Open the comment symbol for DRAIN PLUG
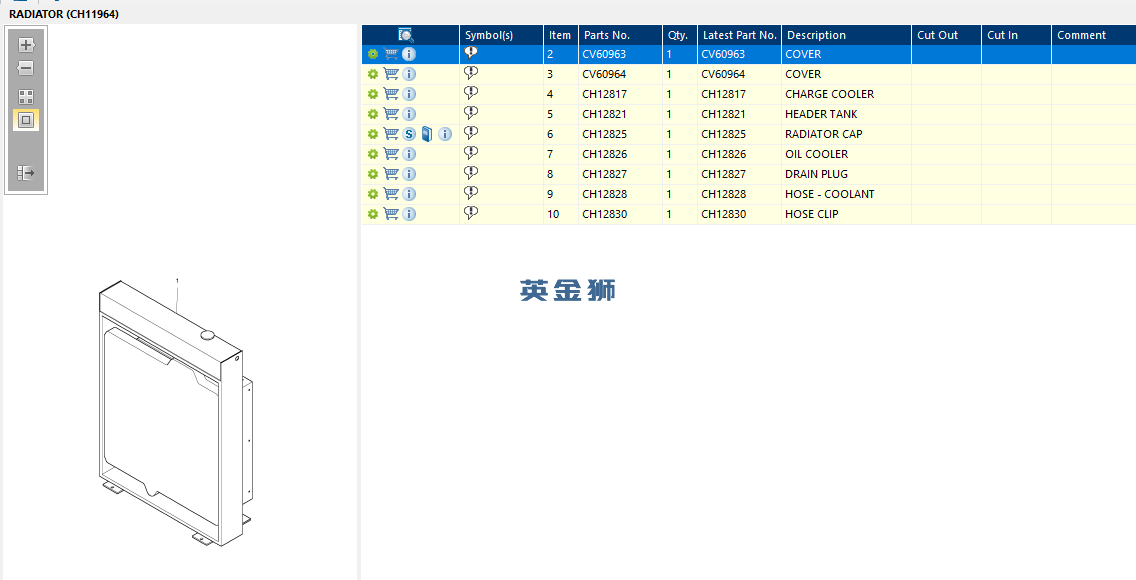 point(471,172)
